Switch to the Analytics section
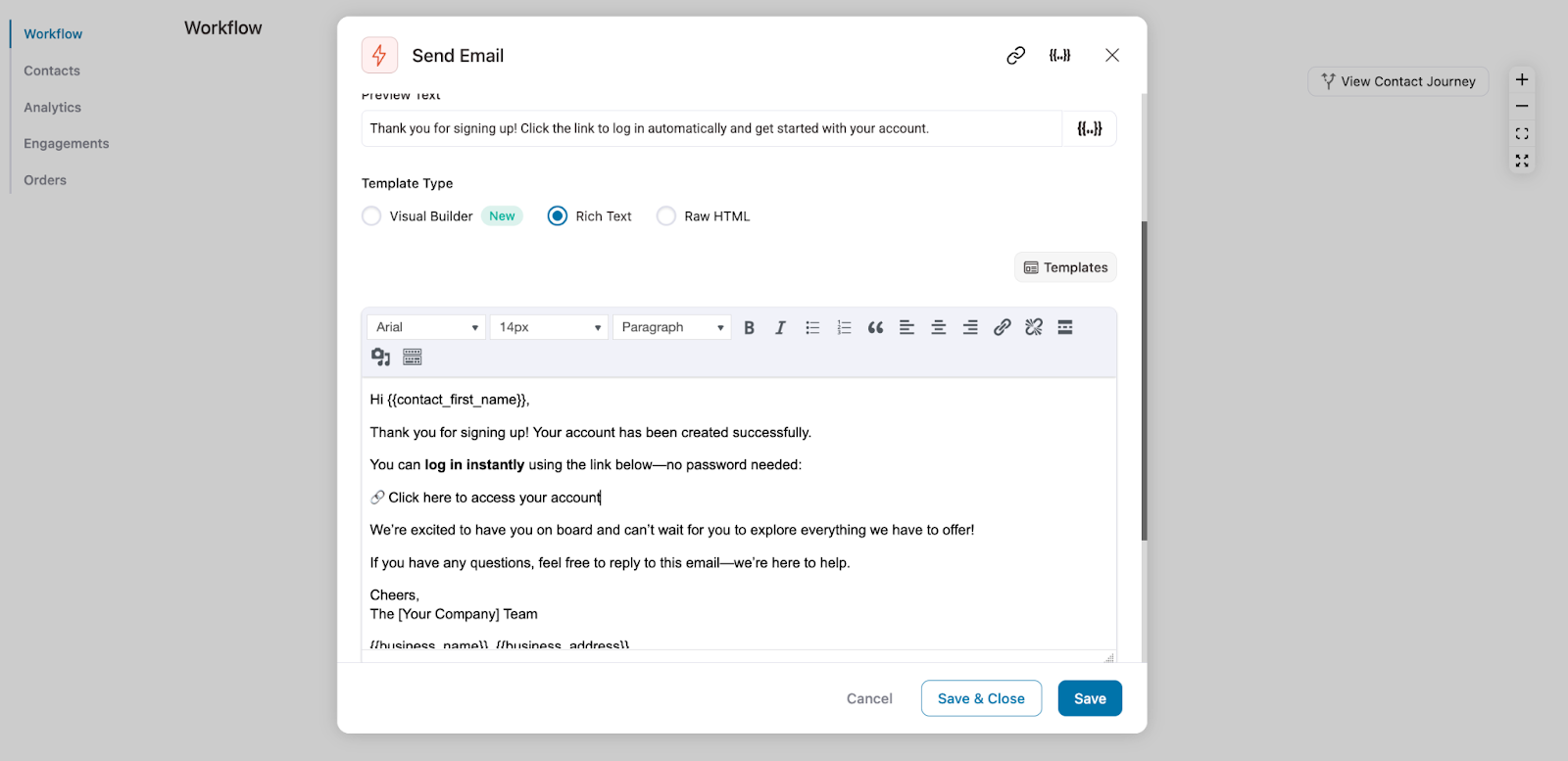Image resolution: width=1568 pixels, height=761 pixels. tap(52, 107)
